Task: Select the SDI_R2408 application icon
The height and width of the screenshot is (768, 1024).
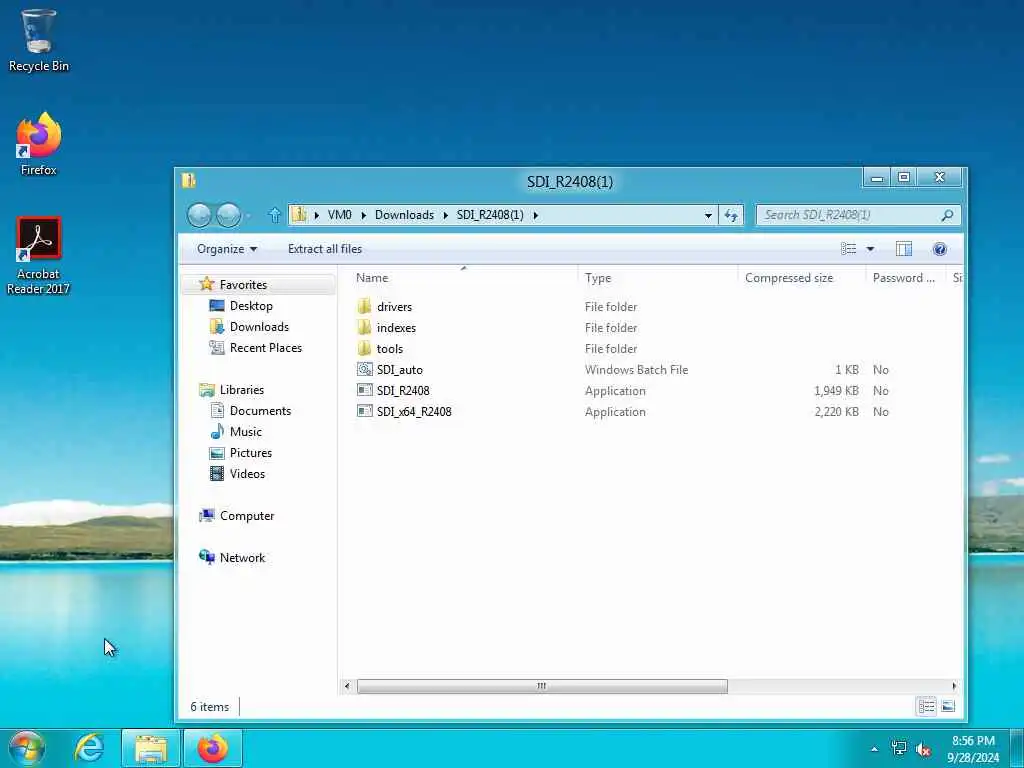Action: coord(364,390)
